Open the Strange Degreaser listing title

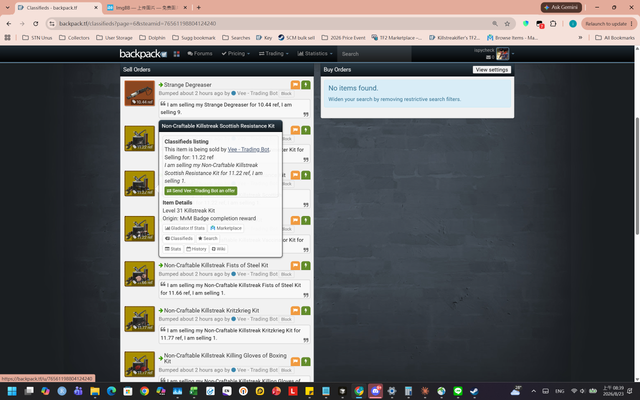187,85
